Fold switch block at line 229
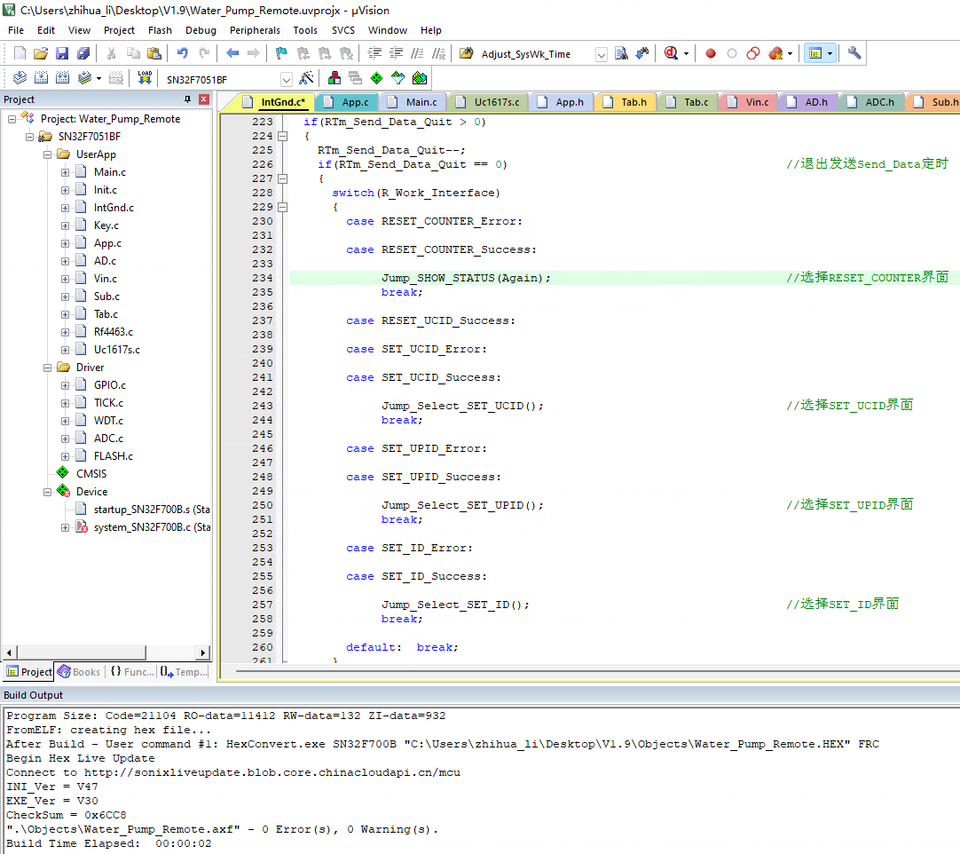 (x=282, y=207)
